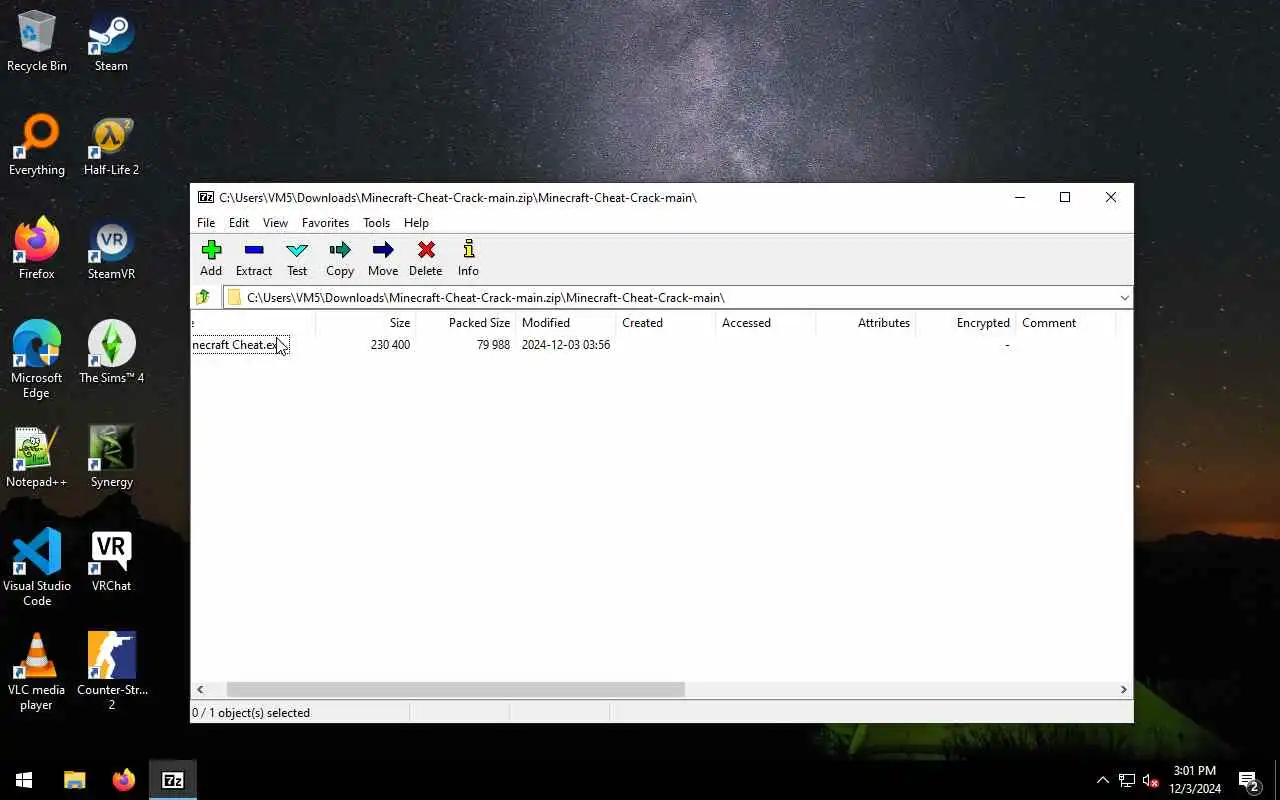Click the red Delete toolbar icon
Image resolution: width=1280 pixels, height=800 pixels.
[x=426, y=258]
